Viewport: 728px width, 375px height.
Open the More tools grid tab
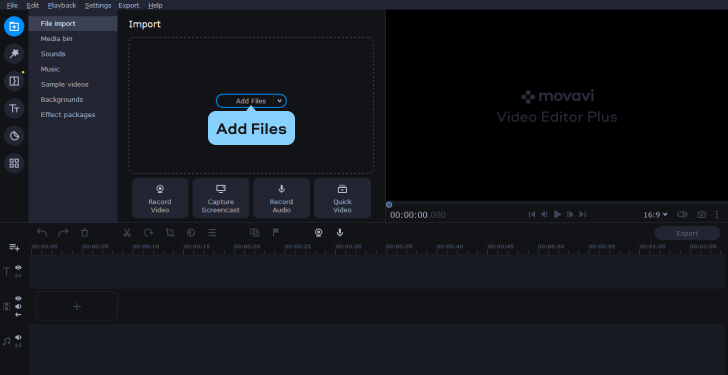(14, 163)
